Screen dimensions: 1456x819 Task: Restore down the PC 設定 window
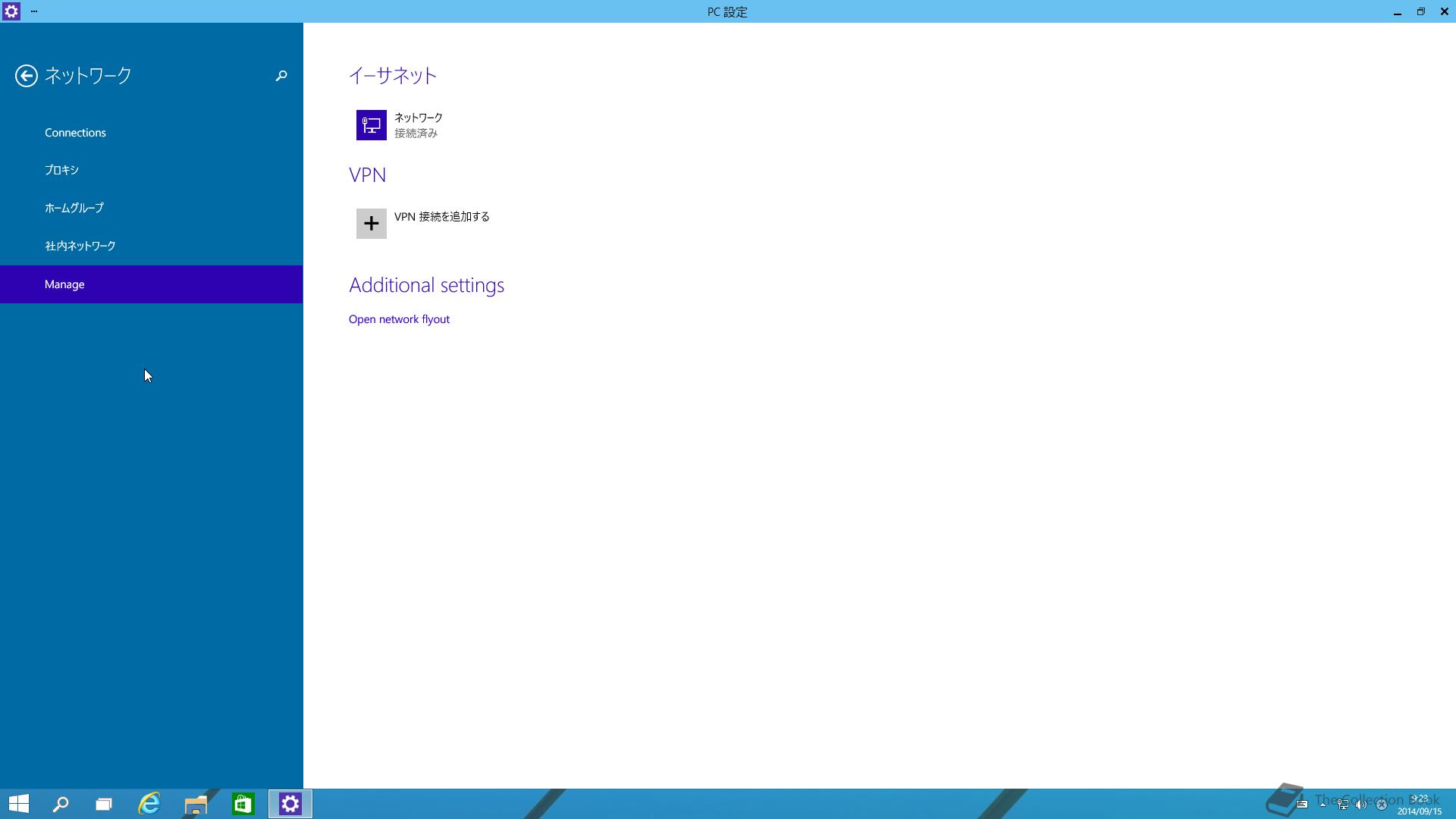[1420, 11]
